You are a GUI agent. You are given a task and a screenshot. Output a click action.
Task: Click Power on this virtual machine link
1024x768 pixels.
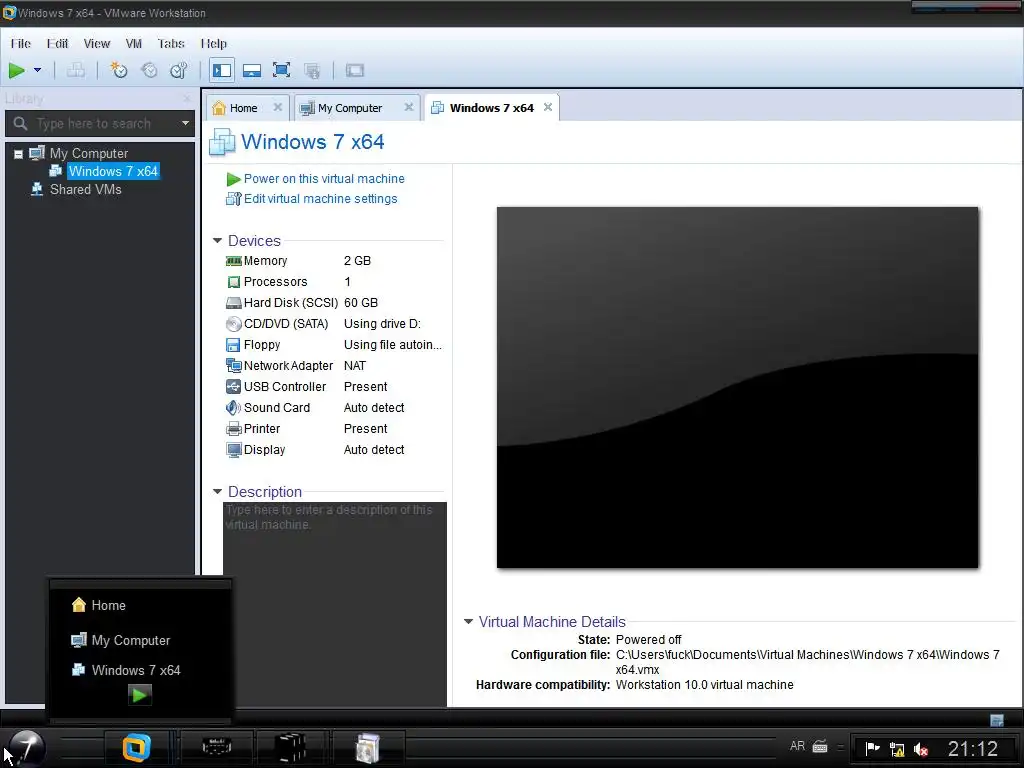click(324, 179)
